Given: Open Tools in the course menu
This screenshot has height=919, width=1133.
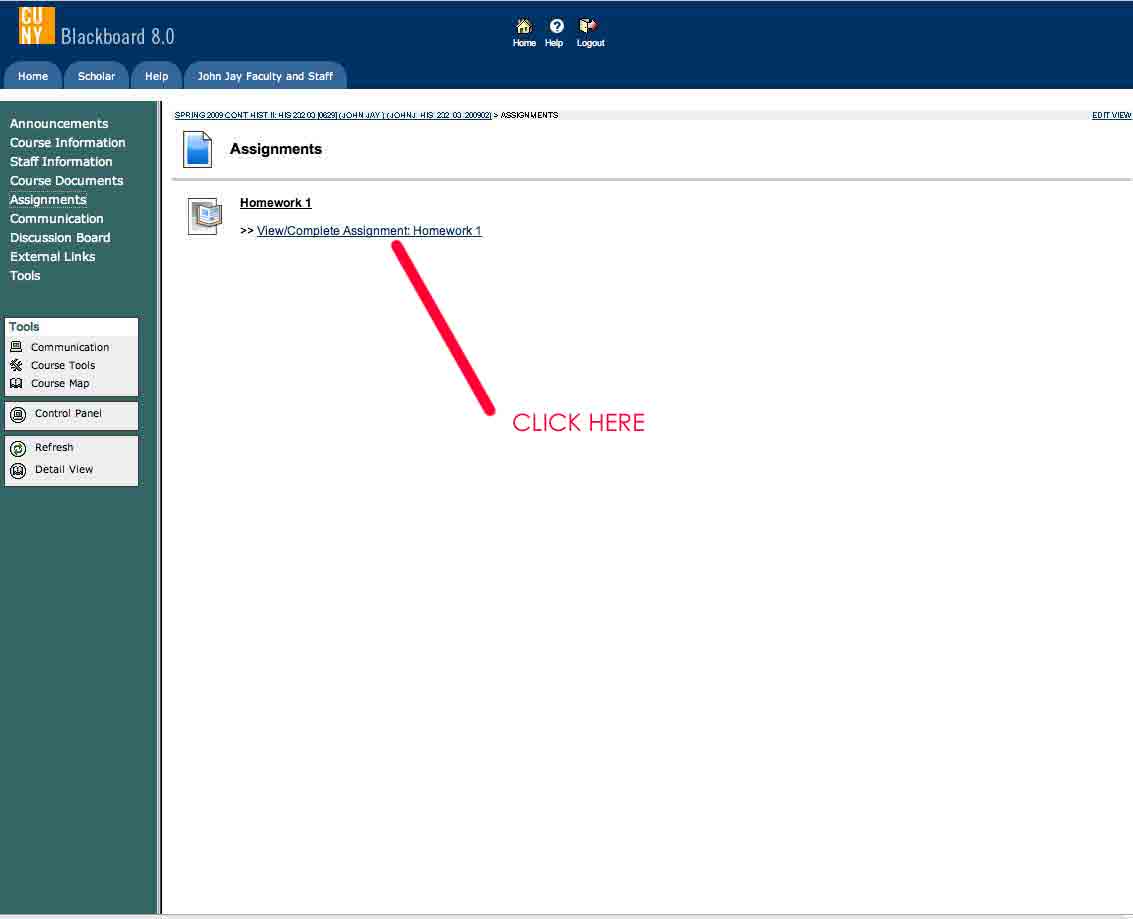Looking at the screenshot, I should [25, 275].
